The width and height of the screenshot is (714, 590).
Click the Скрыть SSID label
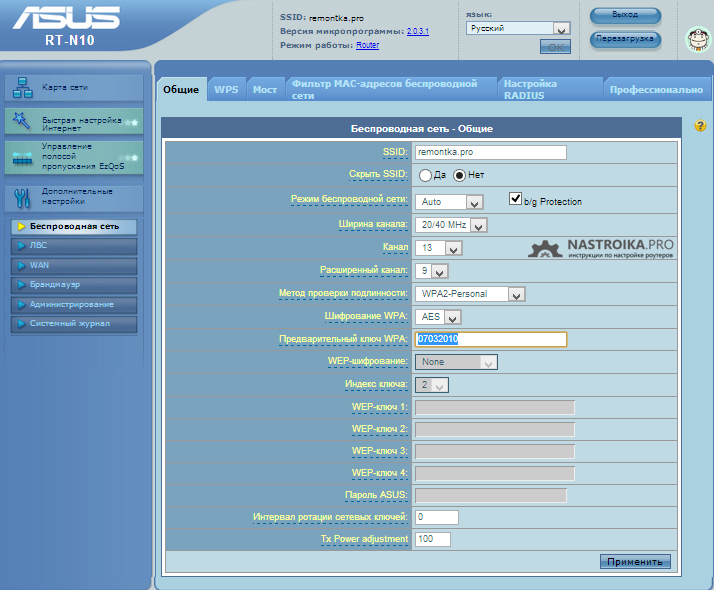point(378,174)
